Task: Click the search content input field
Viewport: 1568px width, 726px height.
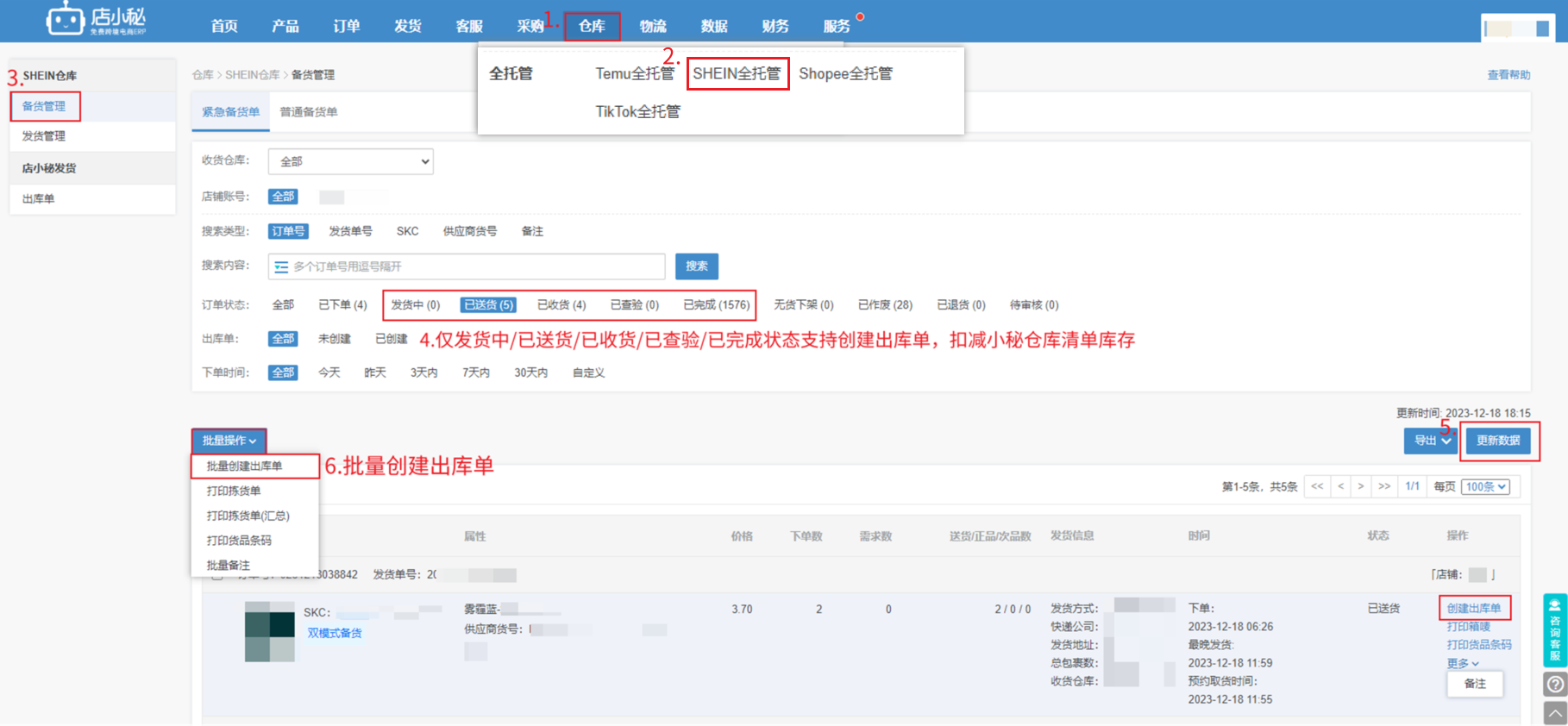Action: 467,266
